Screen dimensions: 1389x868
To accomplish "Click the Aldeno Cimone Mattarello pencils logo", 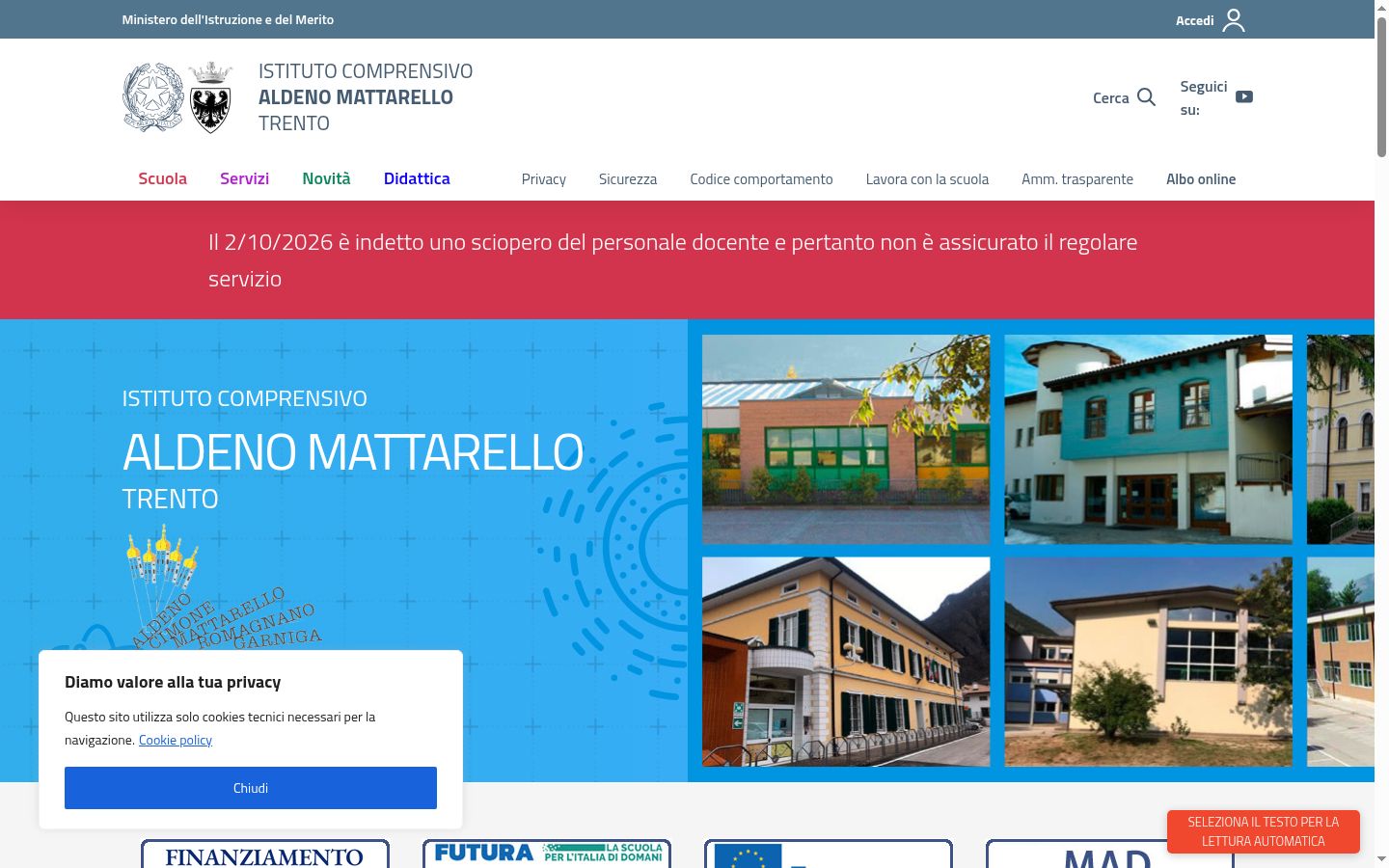I will [x=224, y=588].
